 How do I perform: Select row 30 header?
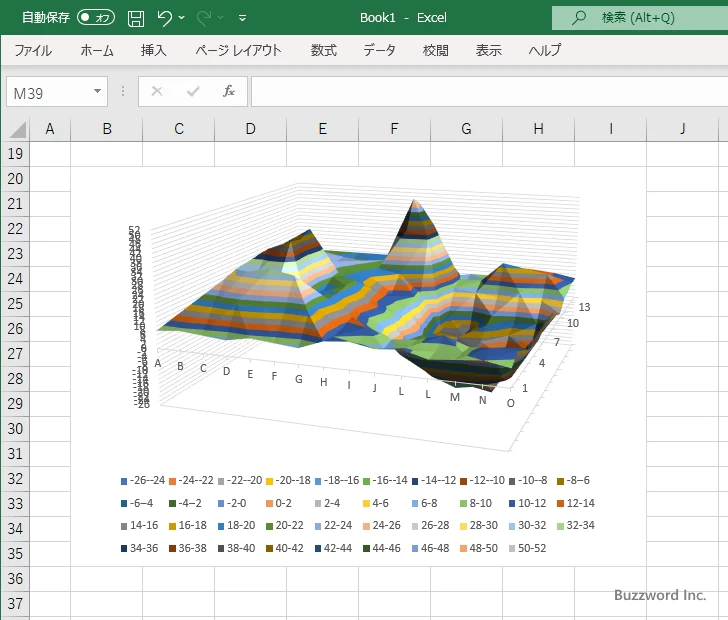(15, 429)
